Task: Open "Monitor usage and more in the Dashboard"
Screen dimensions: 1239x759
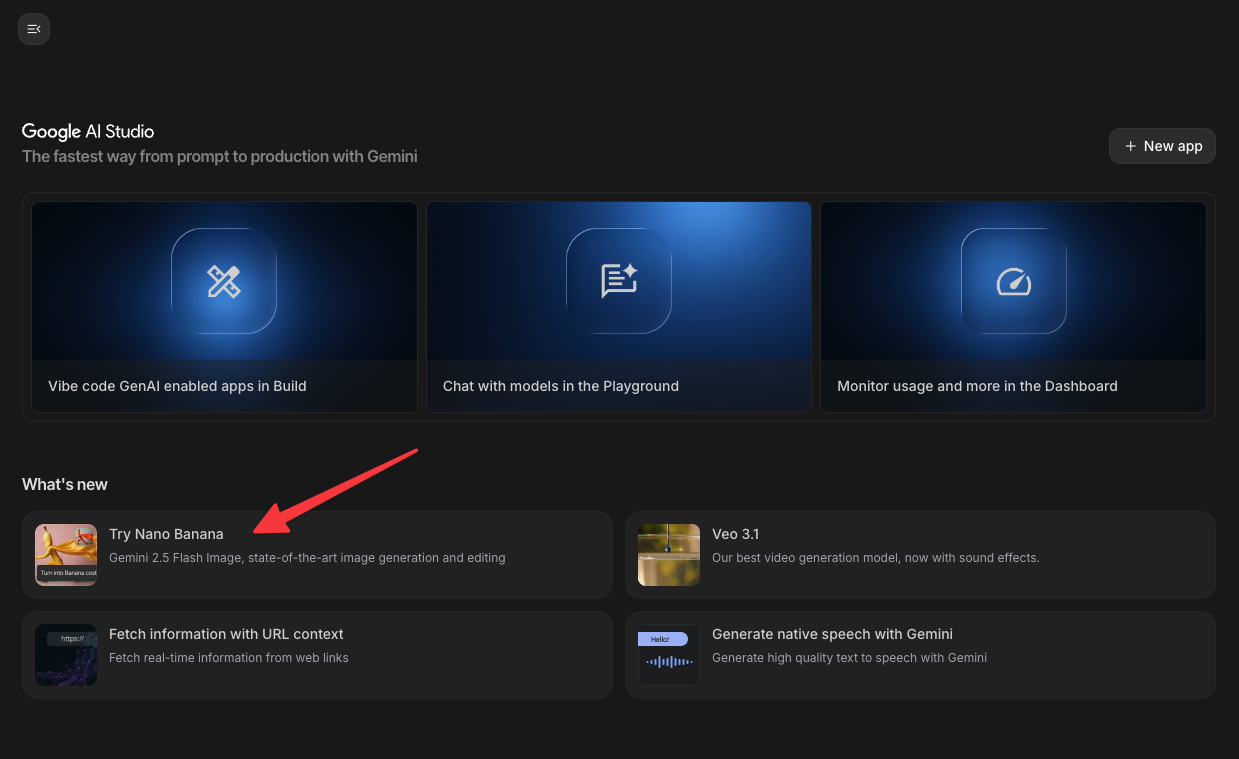Action: 977,386
